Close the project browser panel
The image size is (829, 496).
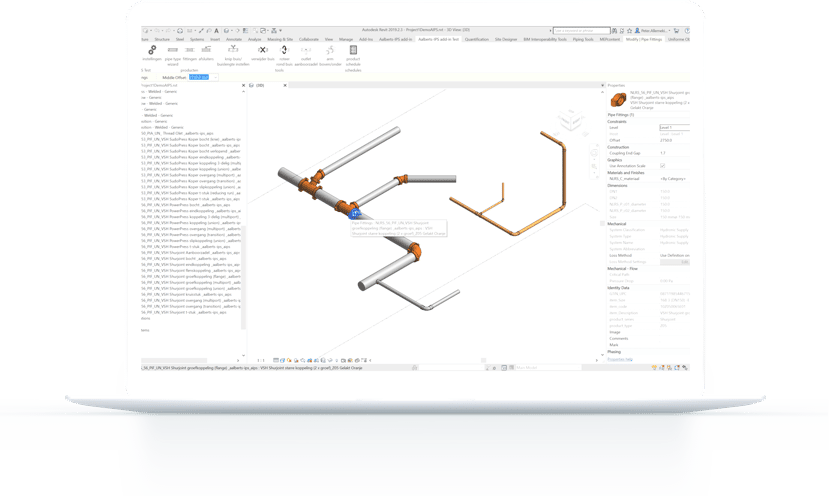[244, 86]
